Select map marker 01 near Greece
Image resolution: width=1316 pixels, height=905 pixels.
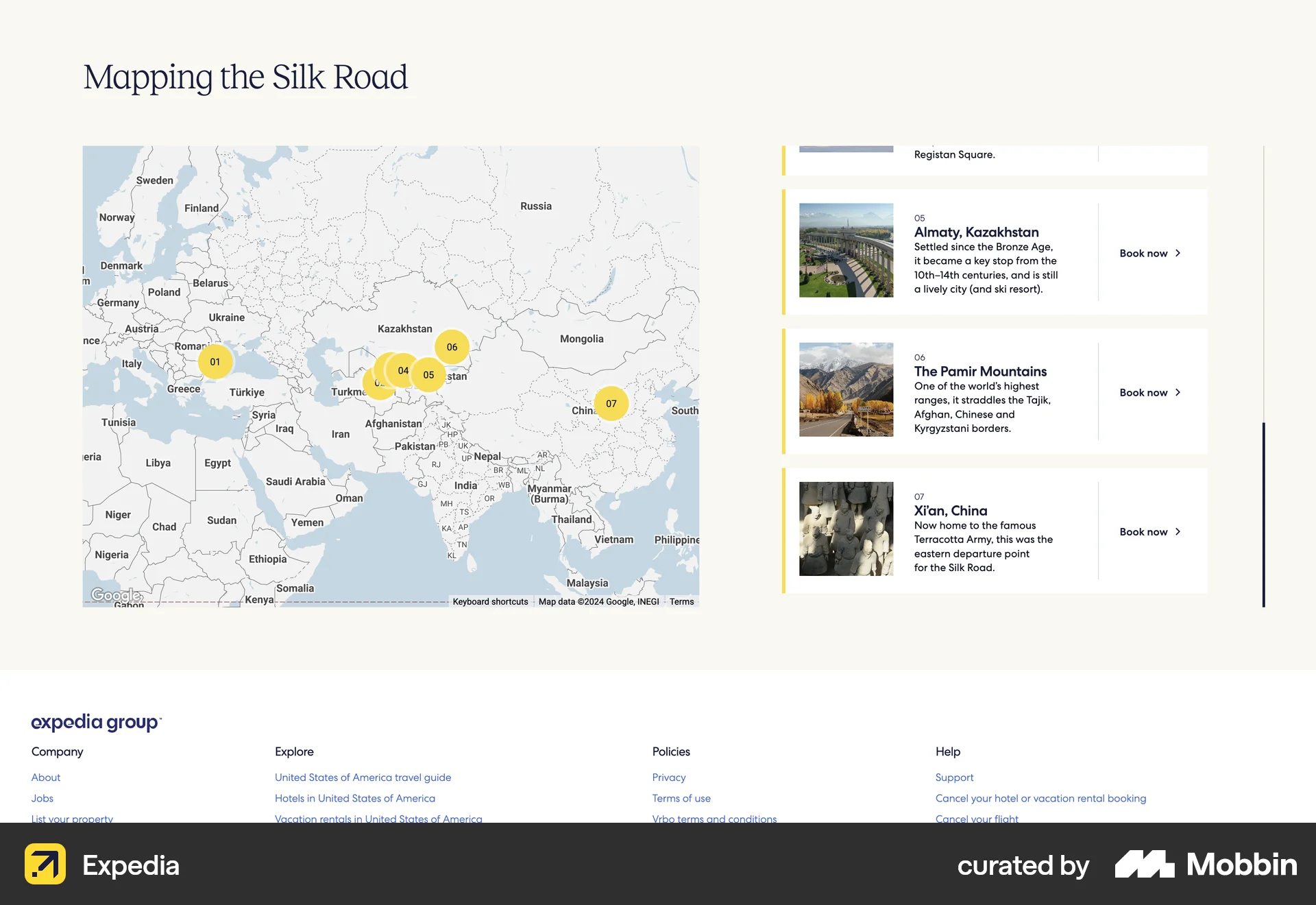[x=215, y=361]
